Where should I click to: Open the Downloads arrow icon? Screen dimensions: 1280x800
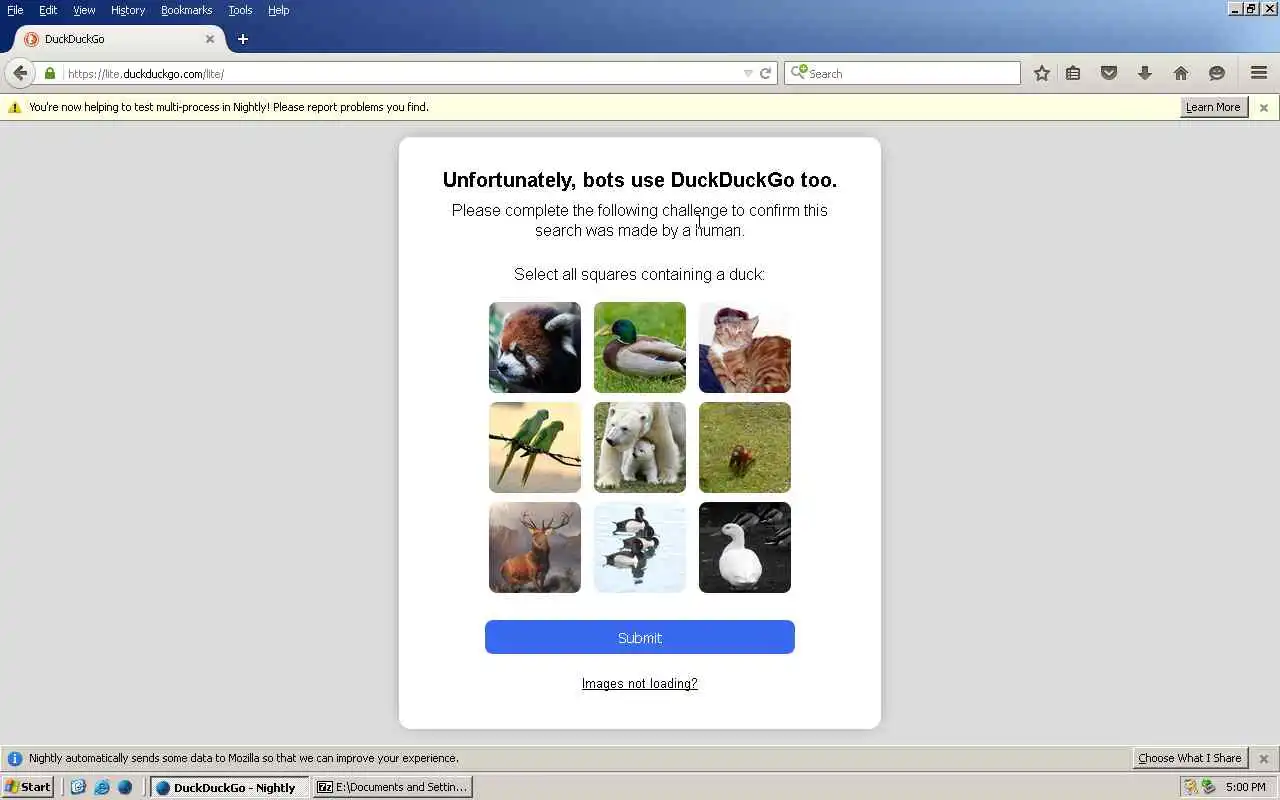pyautogui.click(x=1145, y=73)
